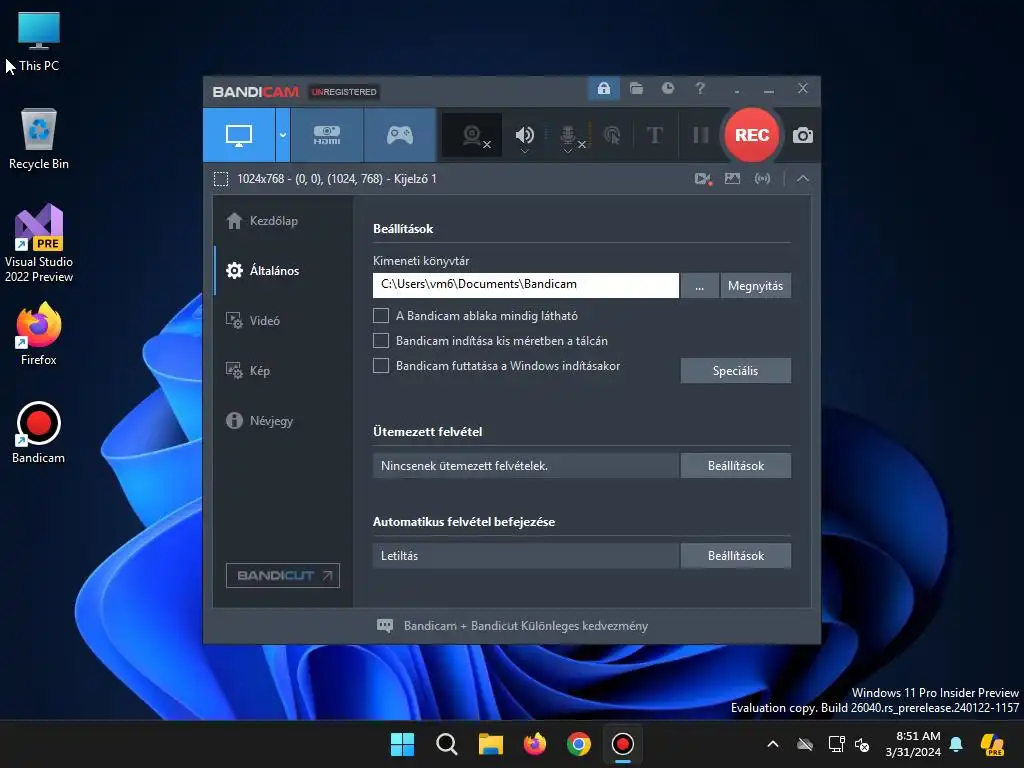The height and width of the screenshot is (768, 1024).
Task: Show hidden tray icons chevron
Action: 773,744
